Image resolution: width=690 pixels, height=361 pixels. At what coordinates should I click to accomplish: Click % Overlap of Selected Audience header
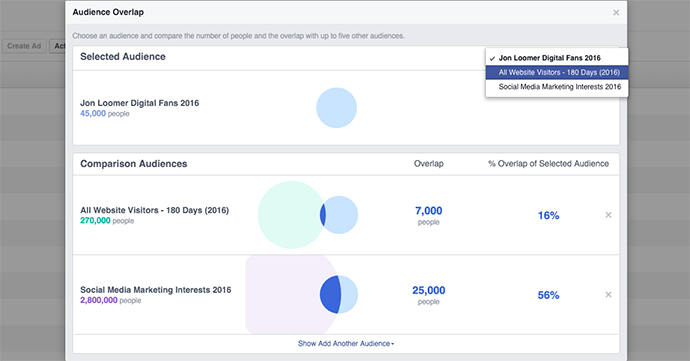(x=548, y=164)
